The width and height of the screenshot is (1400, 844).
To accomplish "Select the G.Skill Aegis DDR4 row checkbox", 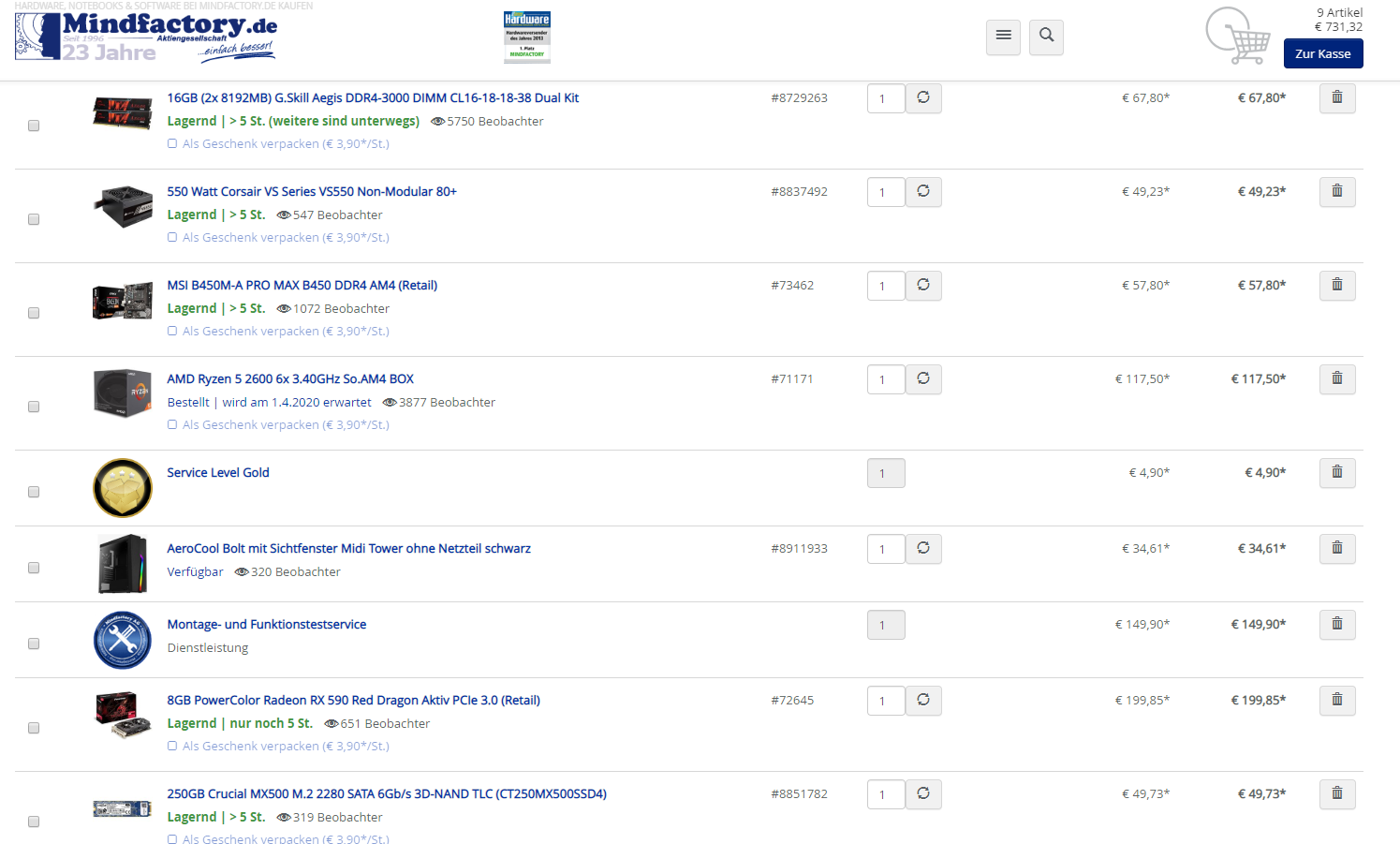I will coord(34,126).
